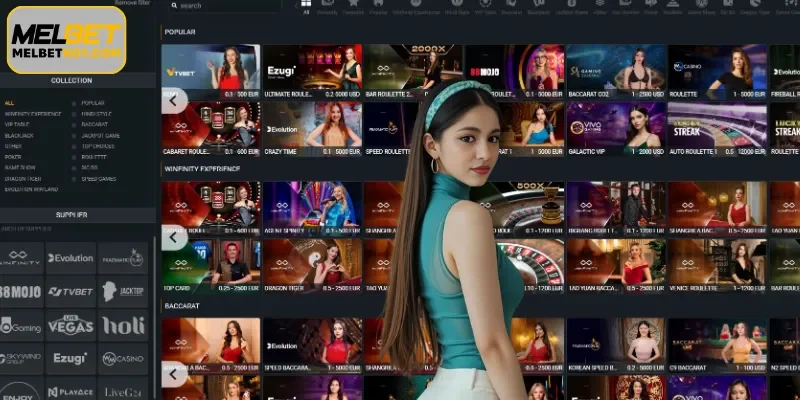Open the C9 Baccarat game thumbnail
This screenshot has height=400, width=800.
tap(717, 345)
